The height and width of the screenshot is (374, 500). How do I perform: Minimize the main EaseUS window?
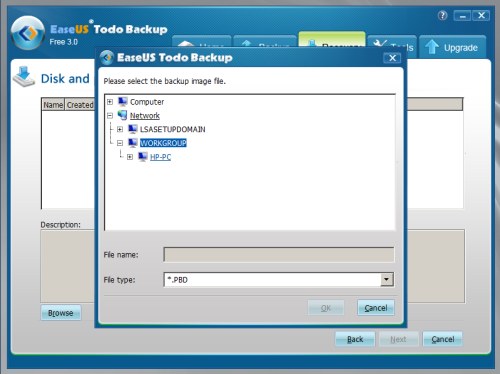click(x=463, y=16)
